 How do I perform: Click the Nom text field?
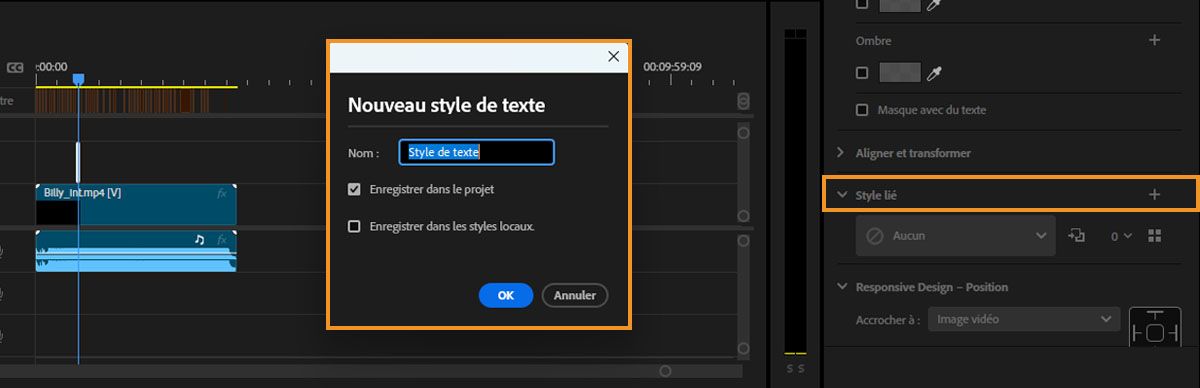(476, 152)
